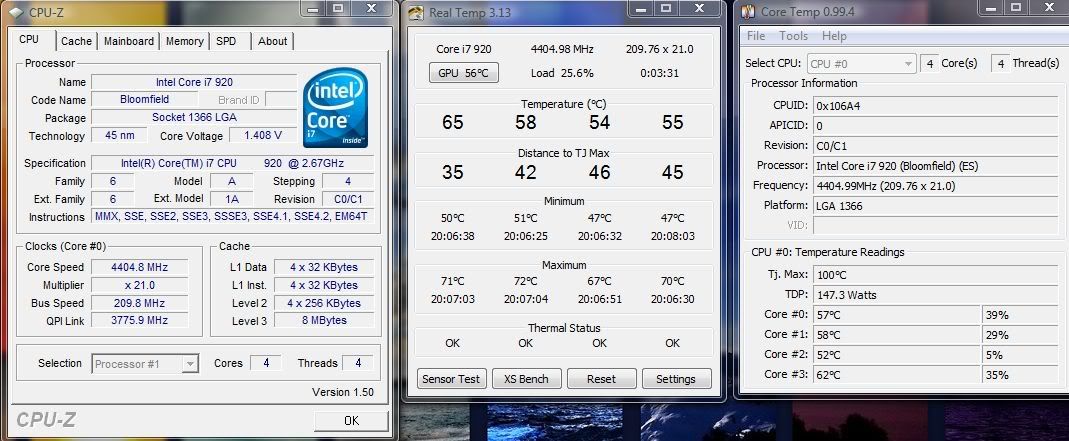Viewport: 1069px width, 441px height.
Task: Open the Help menu in Core Temp
Action: [x=834, y=35]
